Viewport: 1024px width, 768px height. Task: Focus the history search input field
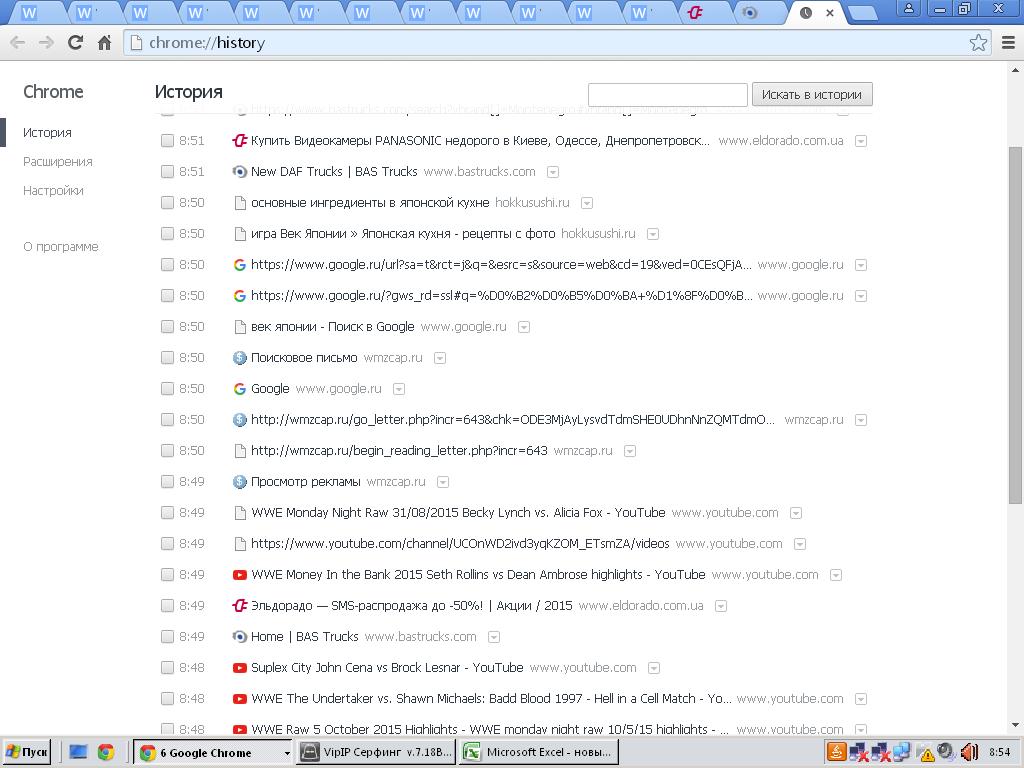pyautogui.click(x=667, y=95)
